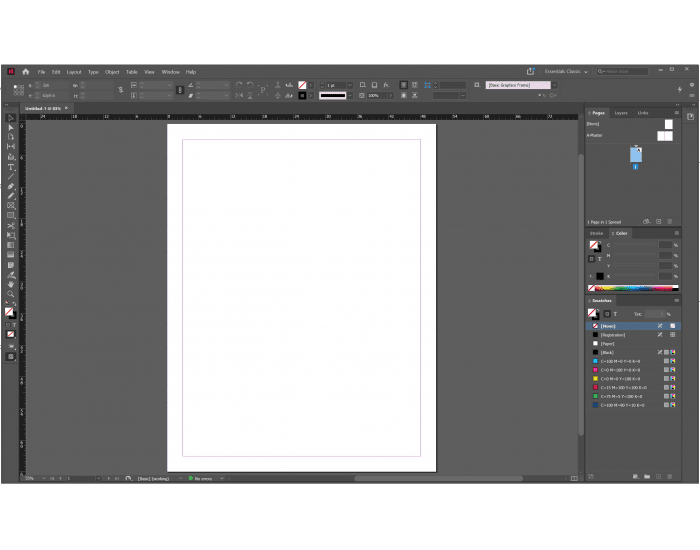The image size is (700, 550).
Task: Select the Hand tool
Action: point(11,284)
